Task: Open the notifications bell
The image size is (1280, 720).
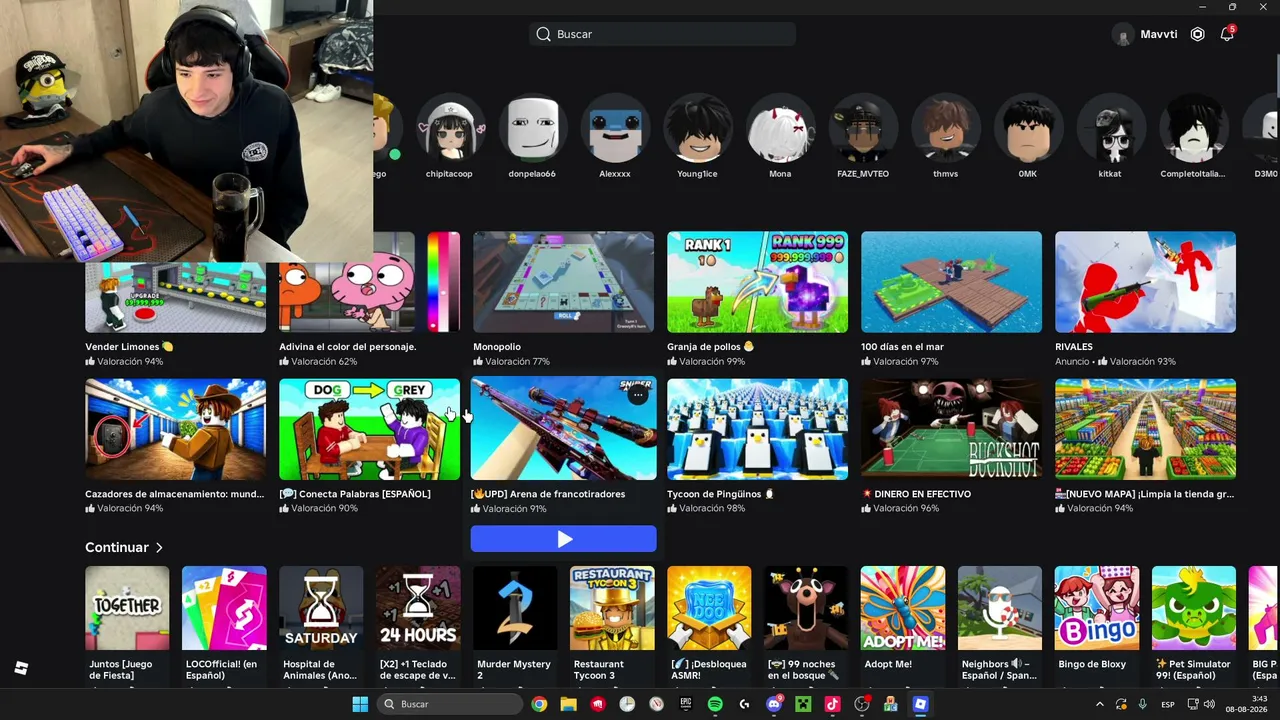Action: (1227, 34)
